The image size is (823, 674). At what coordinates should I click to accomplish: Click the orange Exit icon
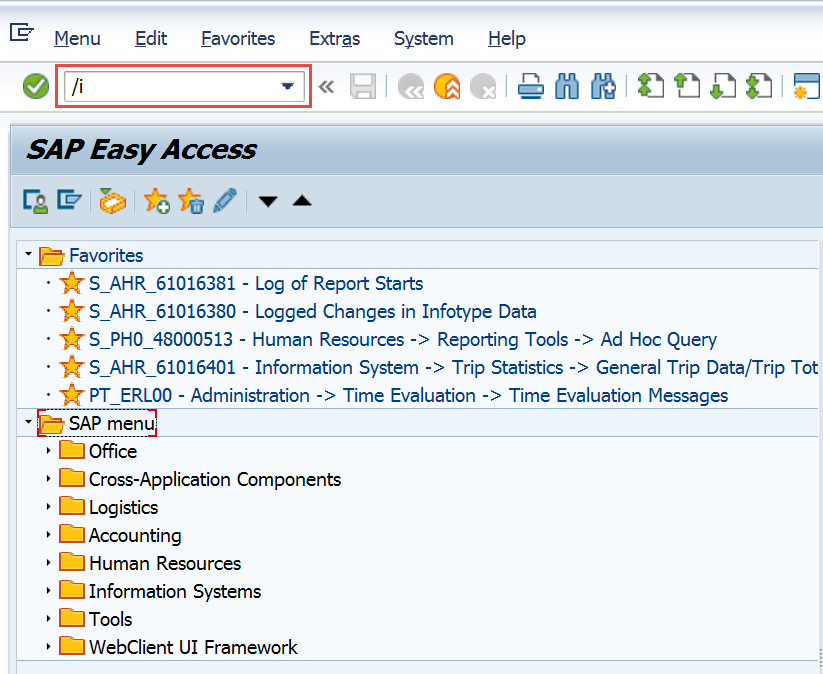(x=447, y=86)
